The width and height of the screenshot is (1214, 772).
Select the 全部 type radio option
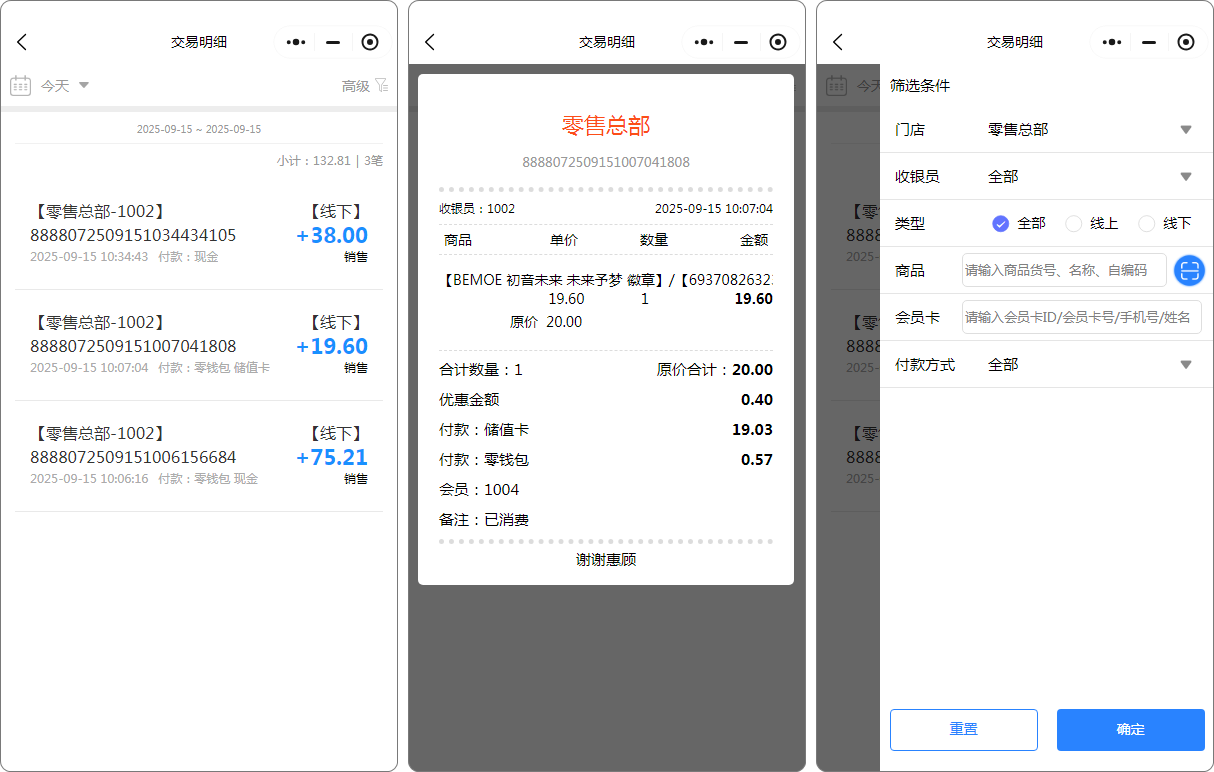(x=1001, y=224)
